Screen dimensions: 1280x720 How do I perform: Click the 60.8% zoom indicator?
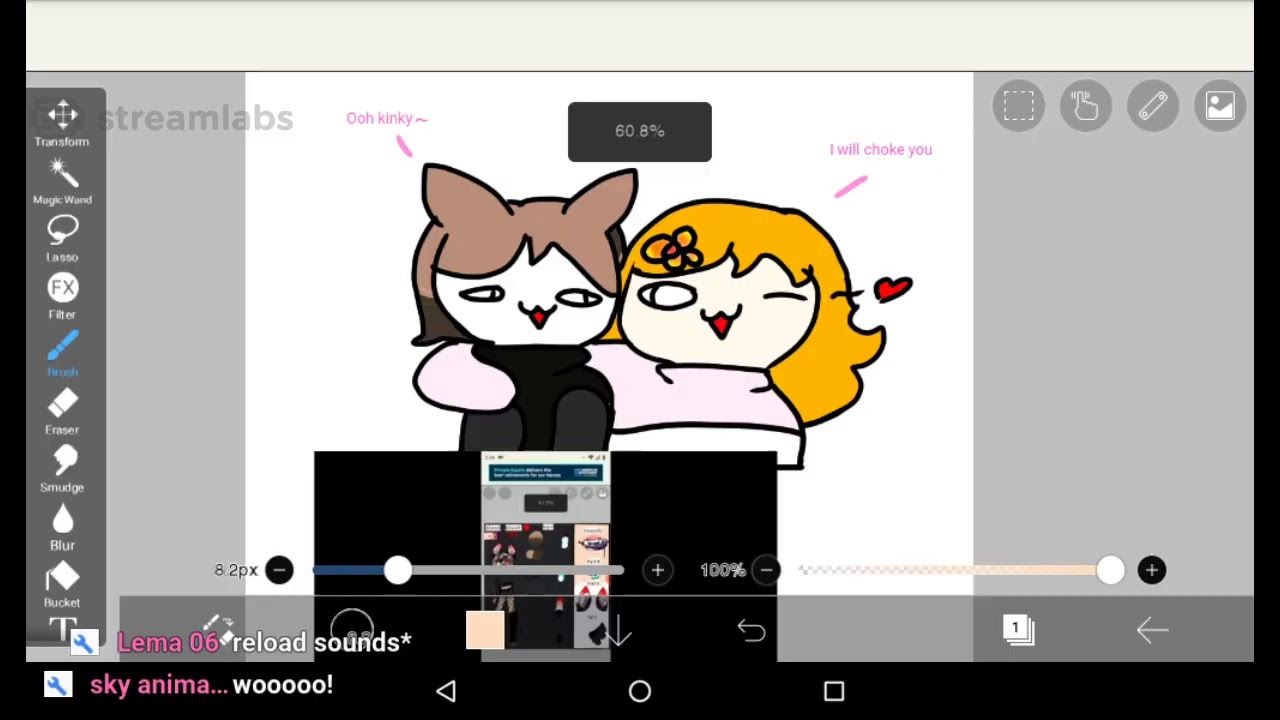640,132
